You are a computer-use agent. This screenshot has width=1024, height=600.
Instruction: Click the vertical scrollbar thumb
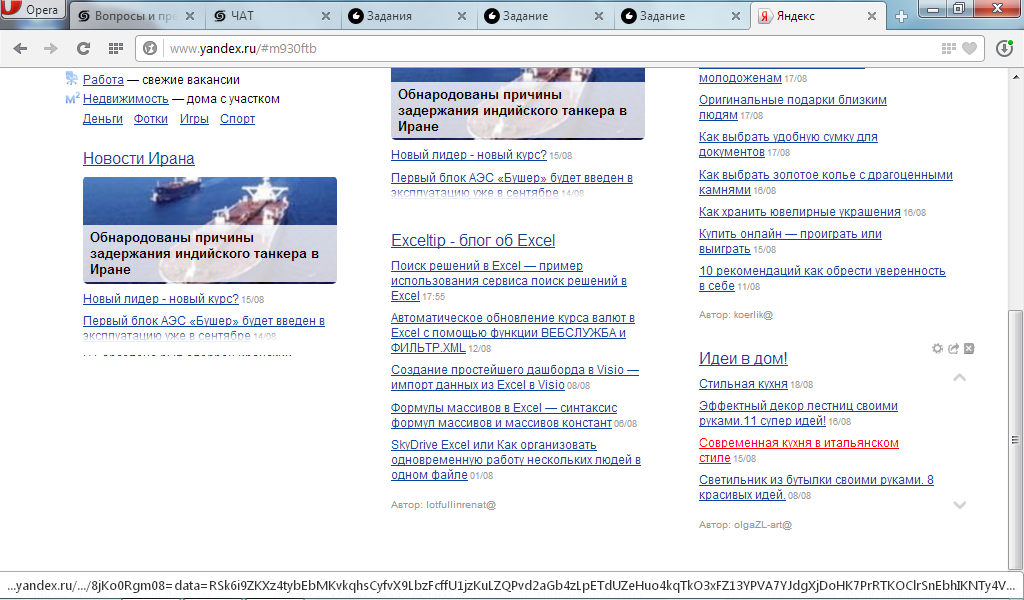tap(1015, 439)
